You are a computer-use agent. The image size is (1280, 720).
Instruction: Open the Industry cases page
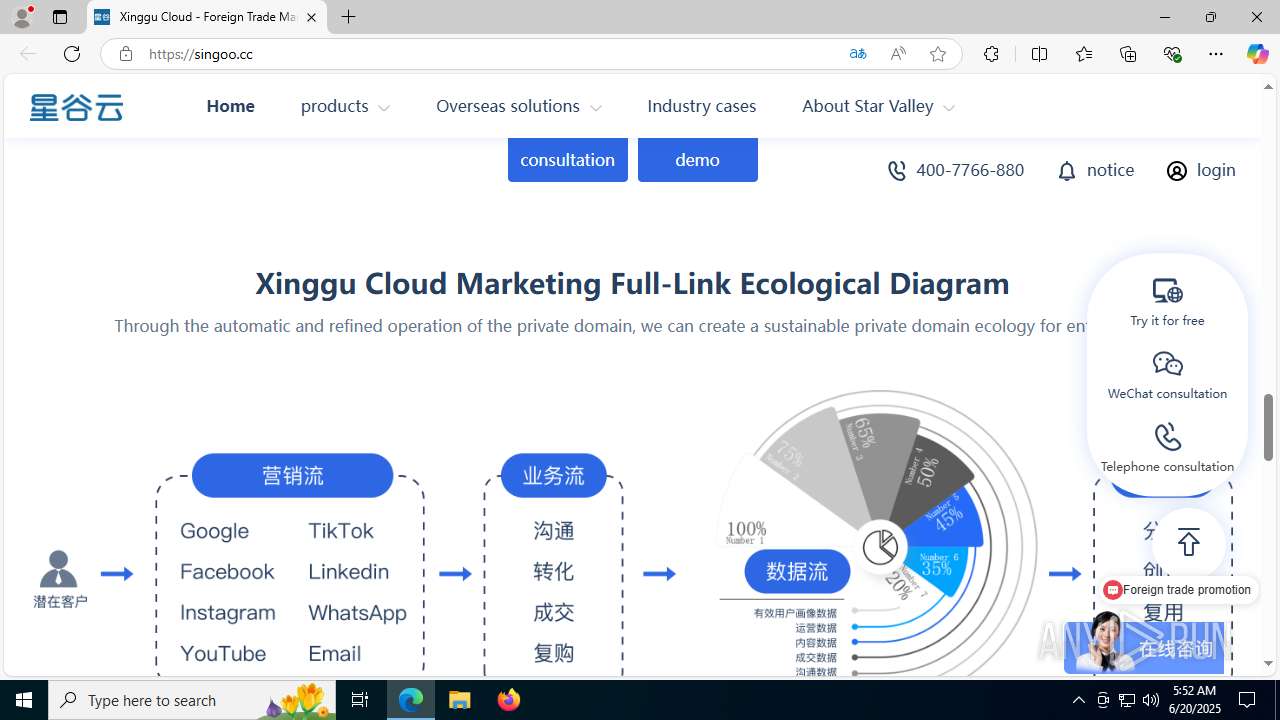(x=701, y=106)
